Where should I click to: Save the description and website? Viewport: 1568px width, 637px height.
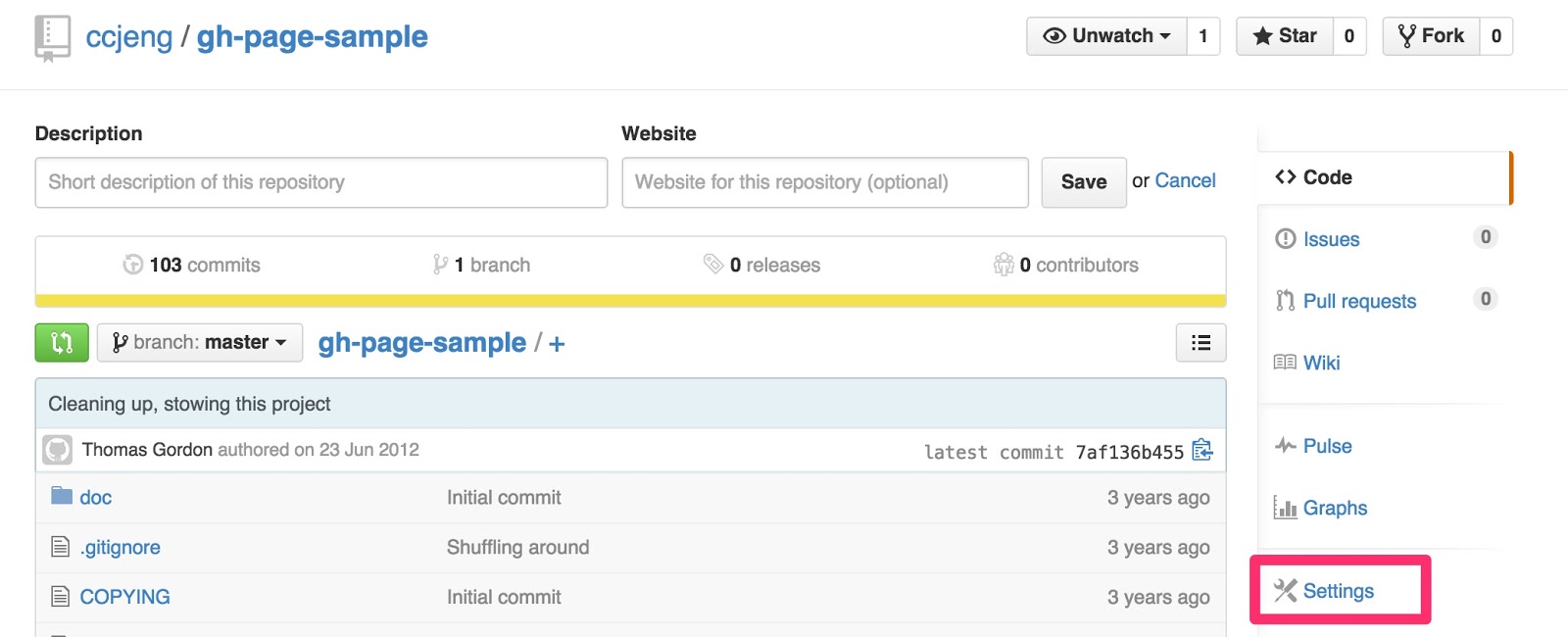1083,182
